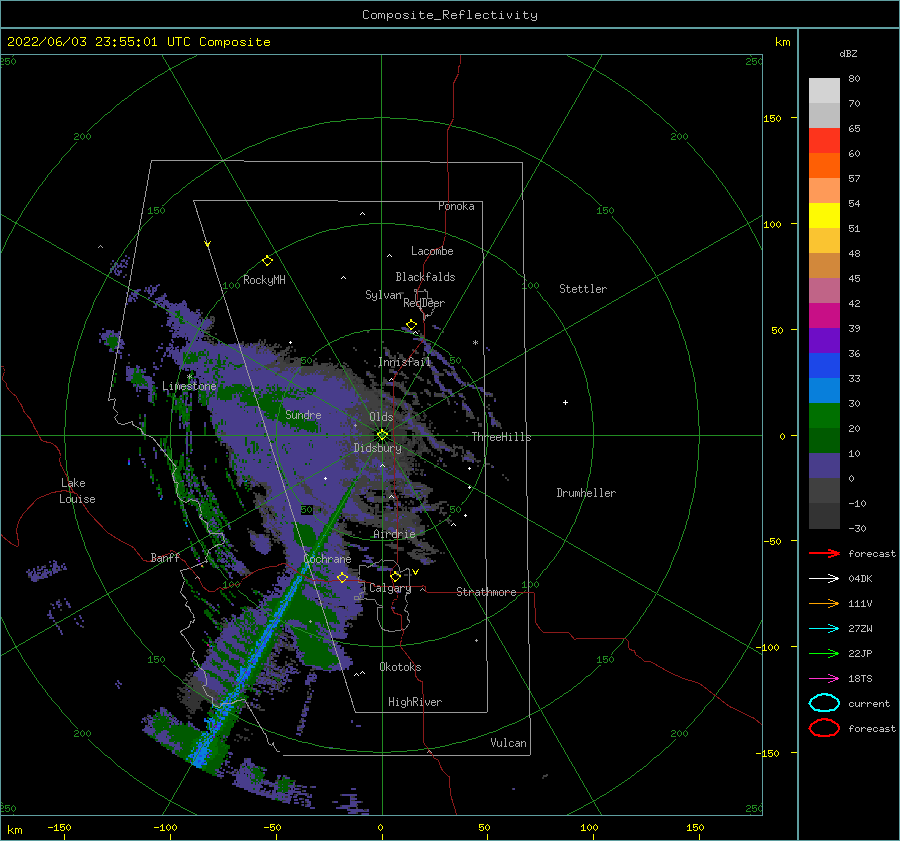Click the cyan 27ZW arrow icon

point(824,629)
